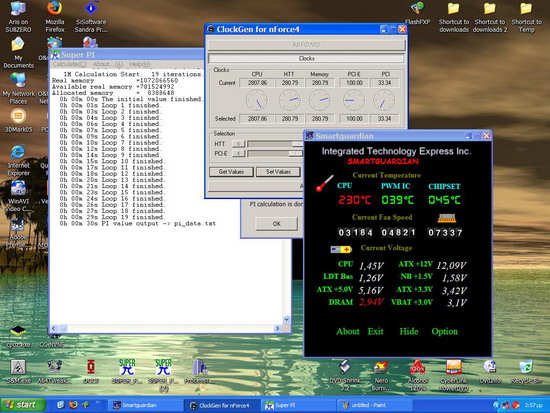Image resolution: width=550 pixels, height=413 pixels.
Task: Click Set Values button in ClockGen
Action: coord(278,172)
